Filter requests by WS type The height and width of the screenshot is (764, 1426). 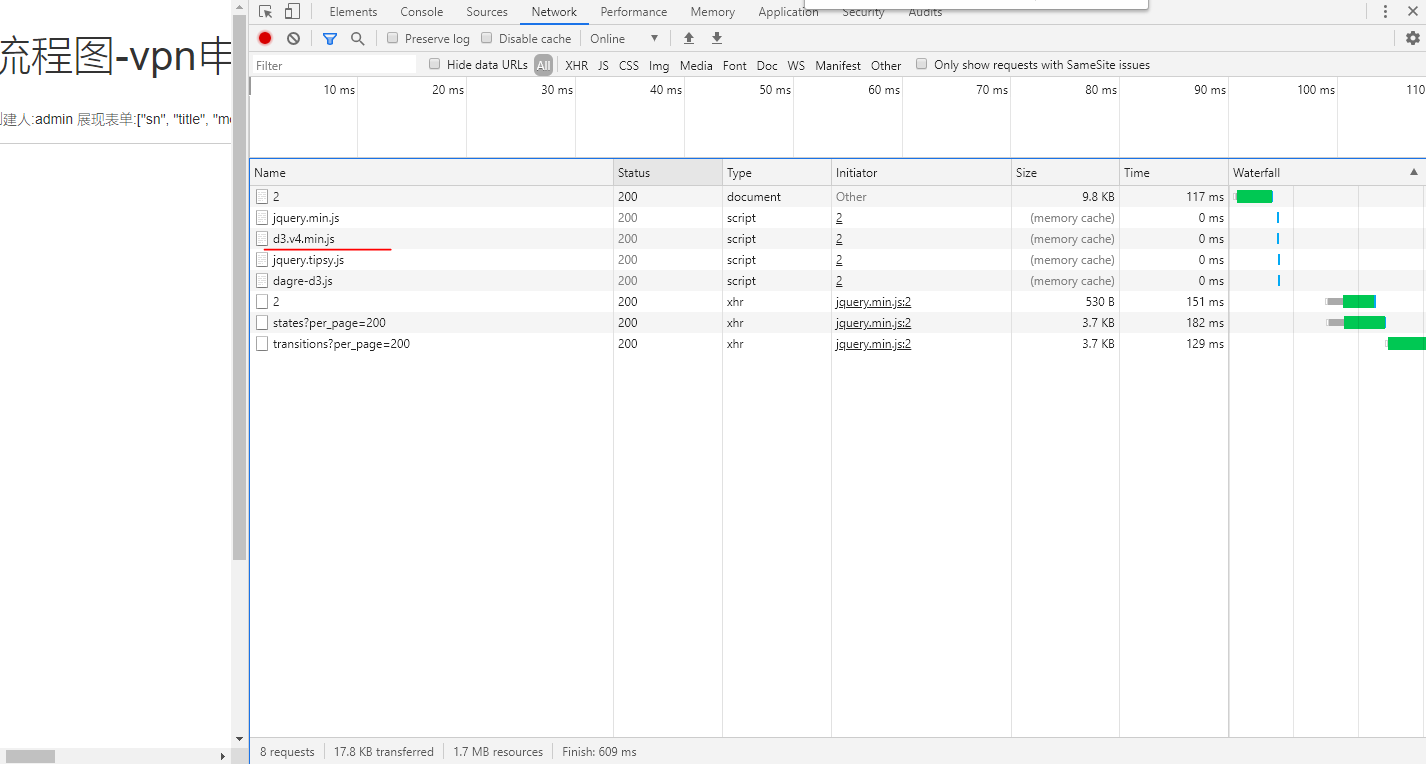[796, 65]
